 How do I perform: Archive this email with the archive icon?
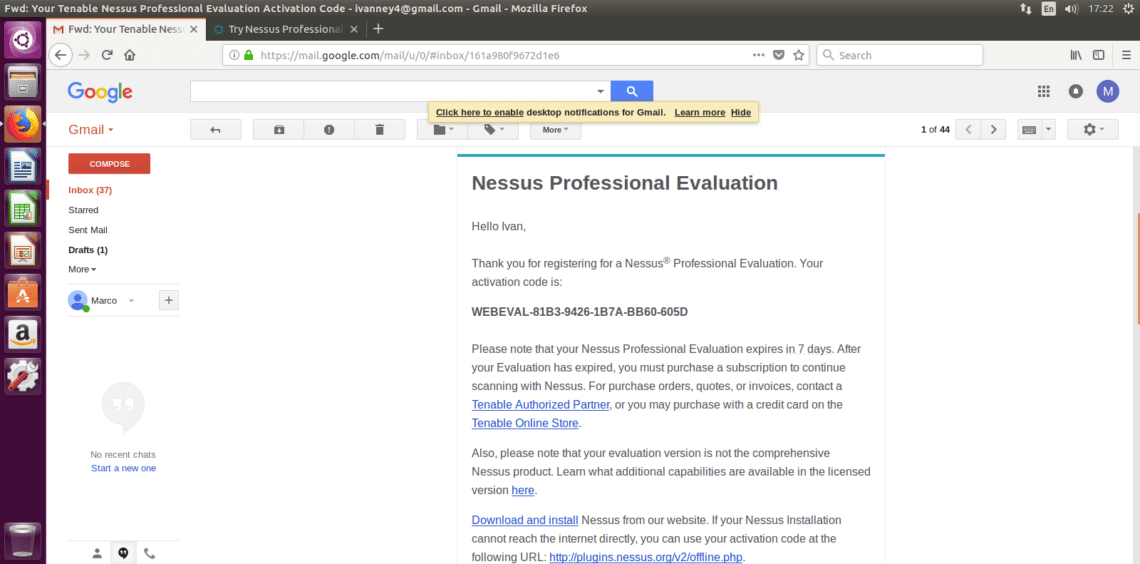click(278, 129)
